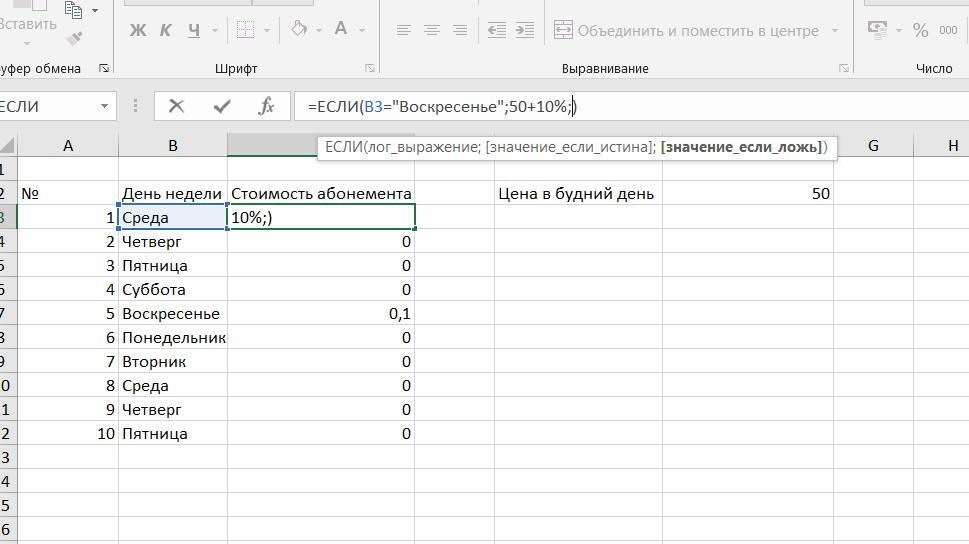Click the accounting number format icon

[x=877, y=29]
